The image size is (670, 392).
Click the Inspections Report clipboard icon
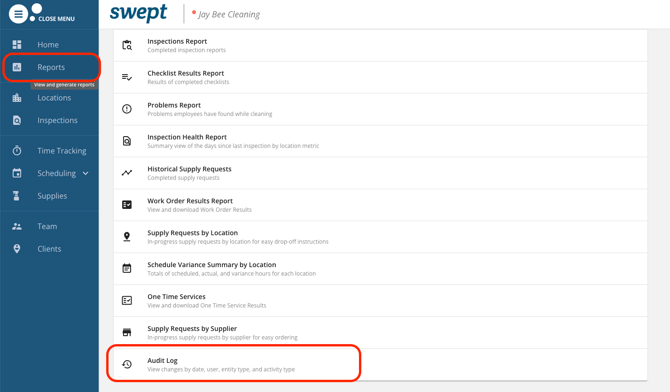pos(127,45)
